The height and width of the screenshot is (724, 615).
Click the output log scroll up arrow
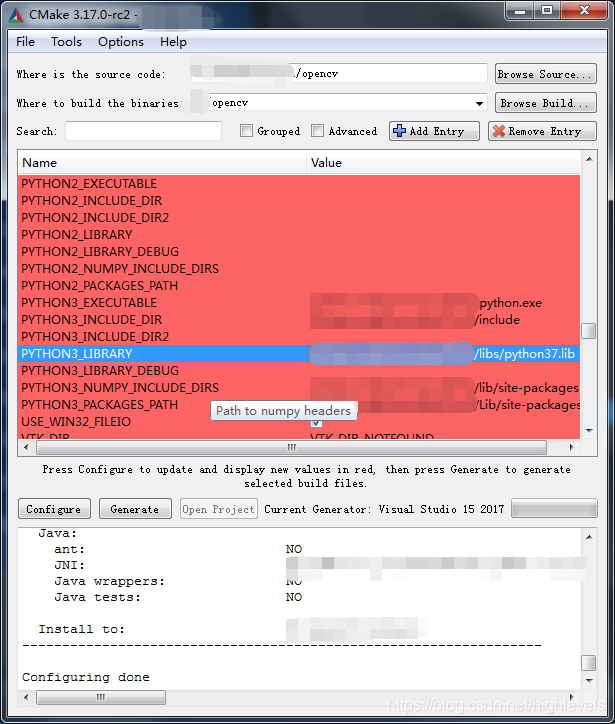coord(589,537)
